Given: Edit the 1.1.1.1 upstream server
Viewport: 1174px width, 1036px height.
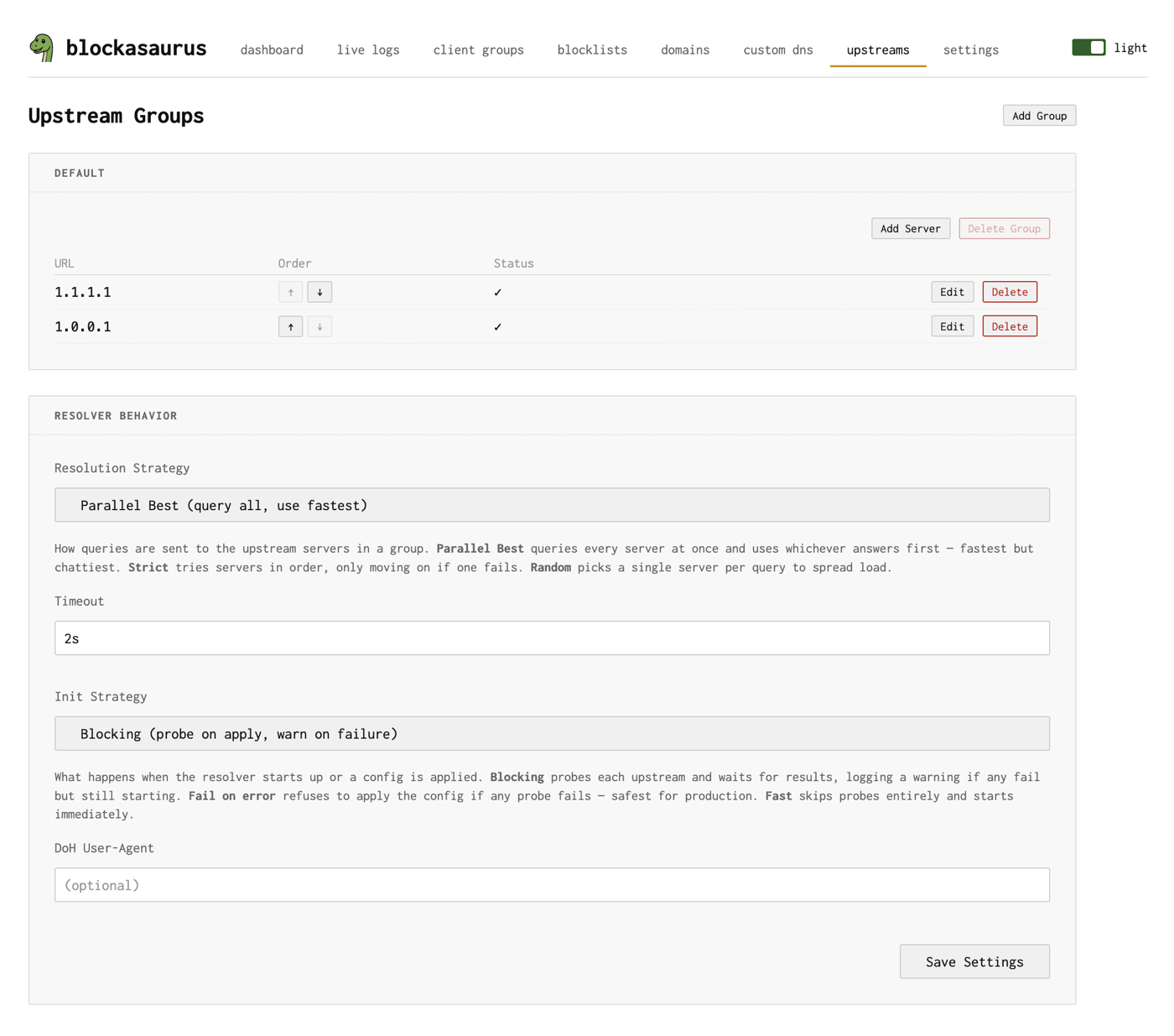Looking at the screenshot, I should (952, 292).
